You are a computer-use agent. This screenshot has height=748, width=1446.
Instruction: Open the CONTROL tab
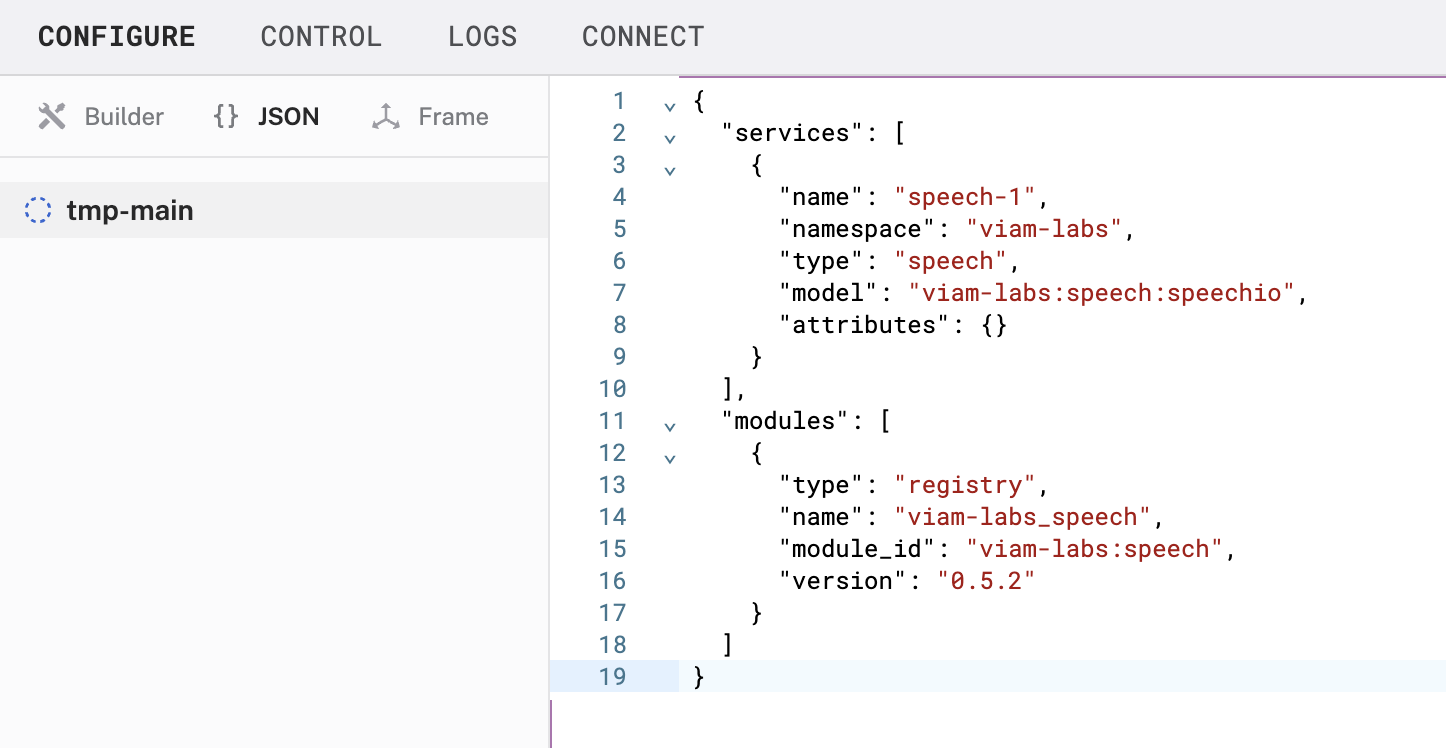(321, 37)
